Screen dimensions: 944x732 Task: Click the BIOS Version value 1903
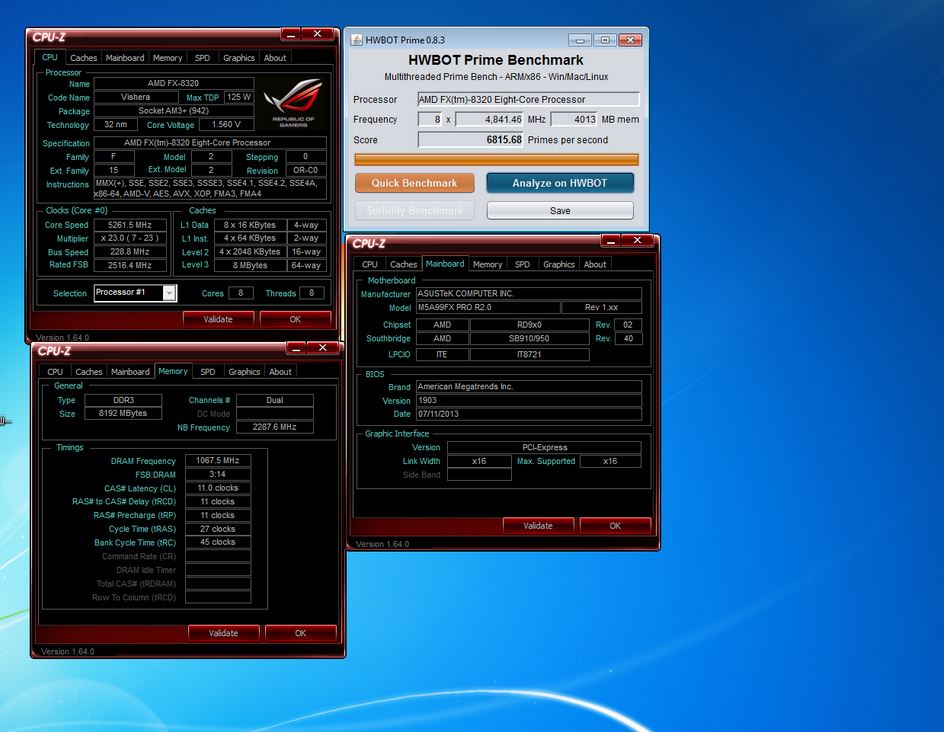click(529, 400)
